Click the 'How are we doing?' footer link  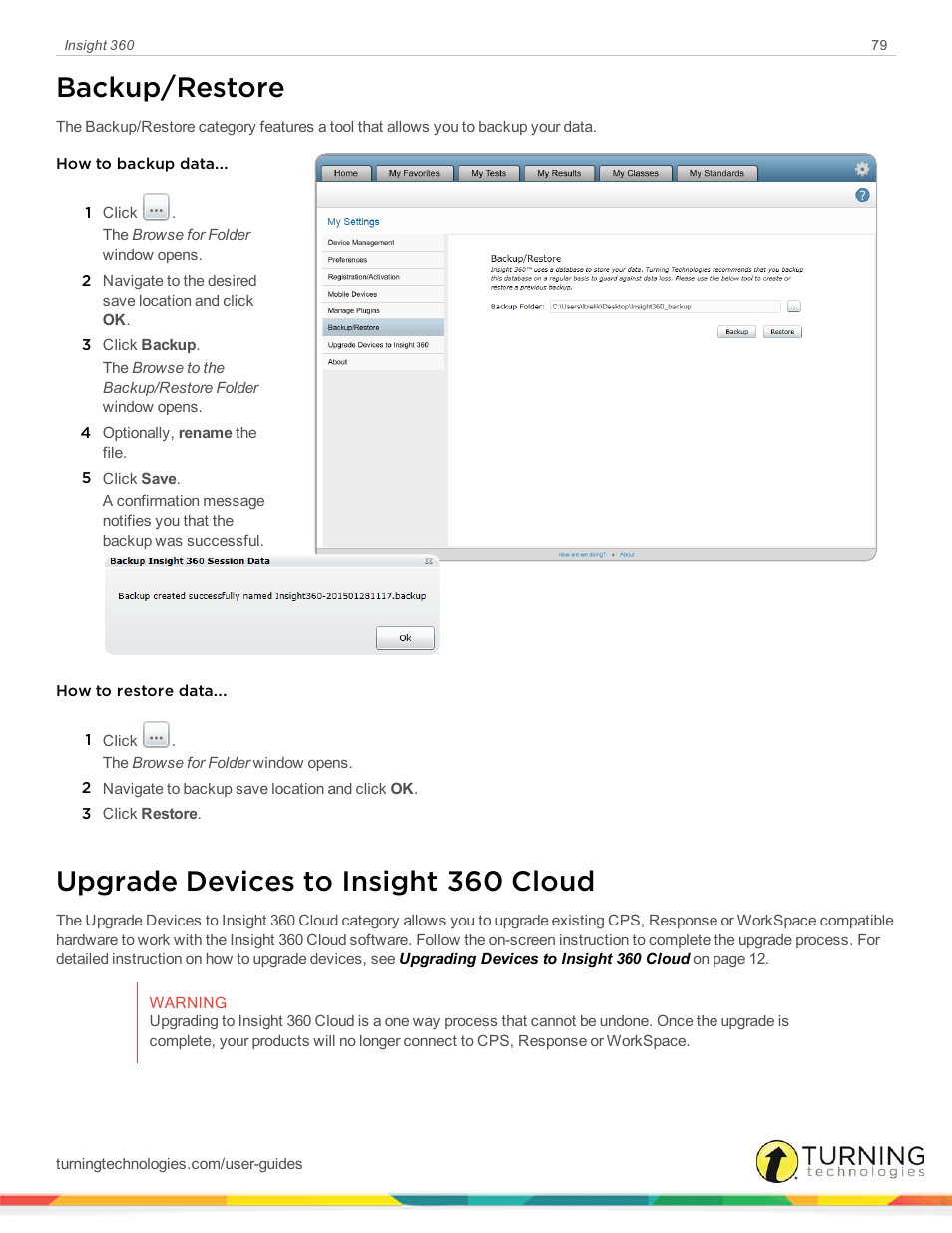pyautogui.click(x=582, y=555)
